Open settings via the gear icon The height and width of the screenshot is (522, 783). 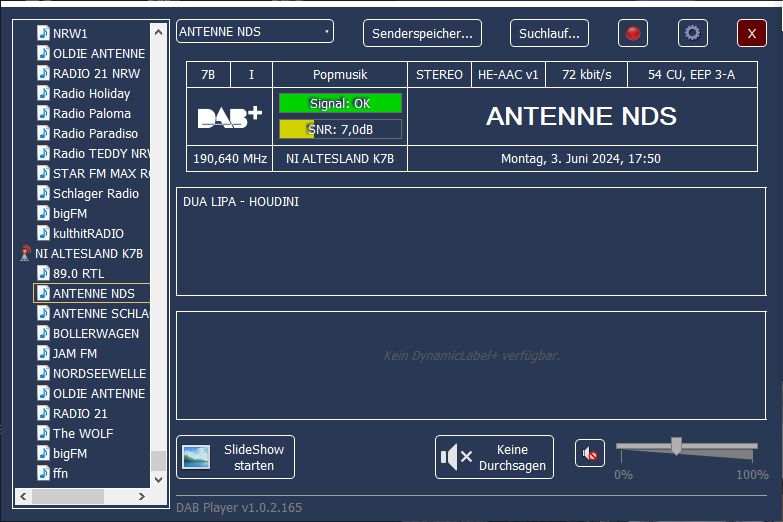[692, 33]
